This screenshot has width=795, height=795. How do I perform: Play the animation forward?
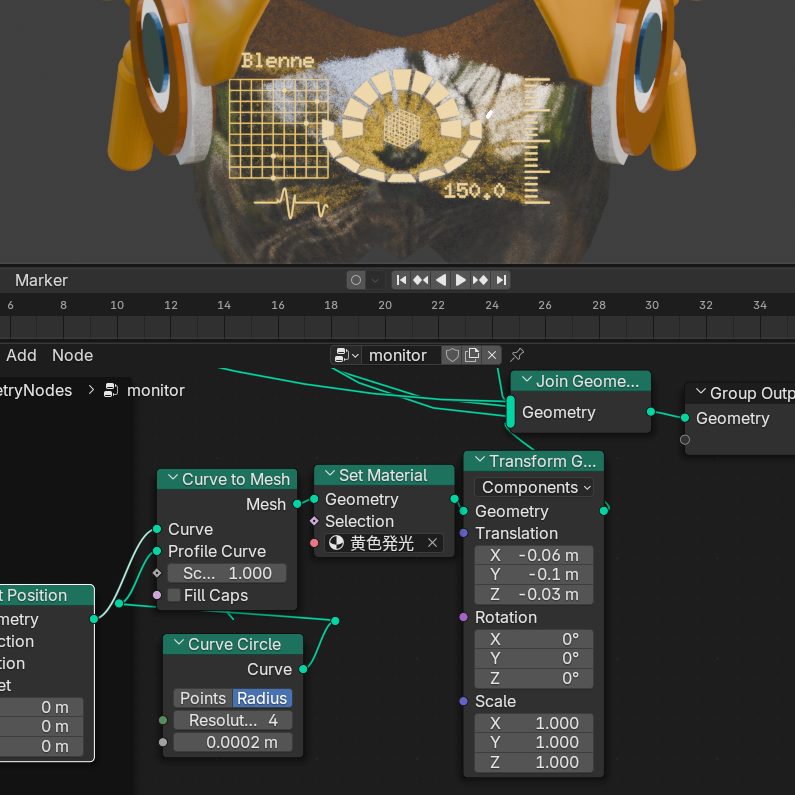pos(461,280)
